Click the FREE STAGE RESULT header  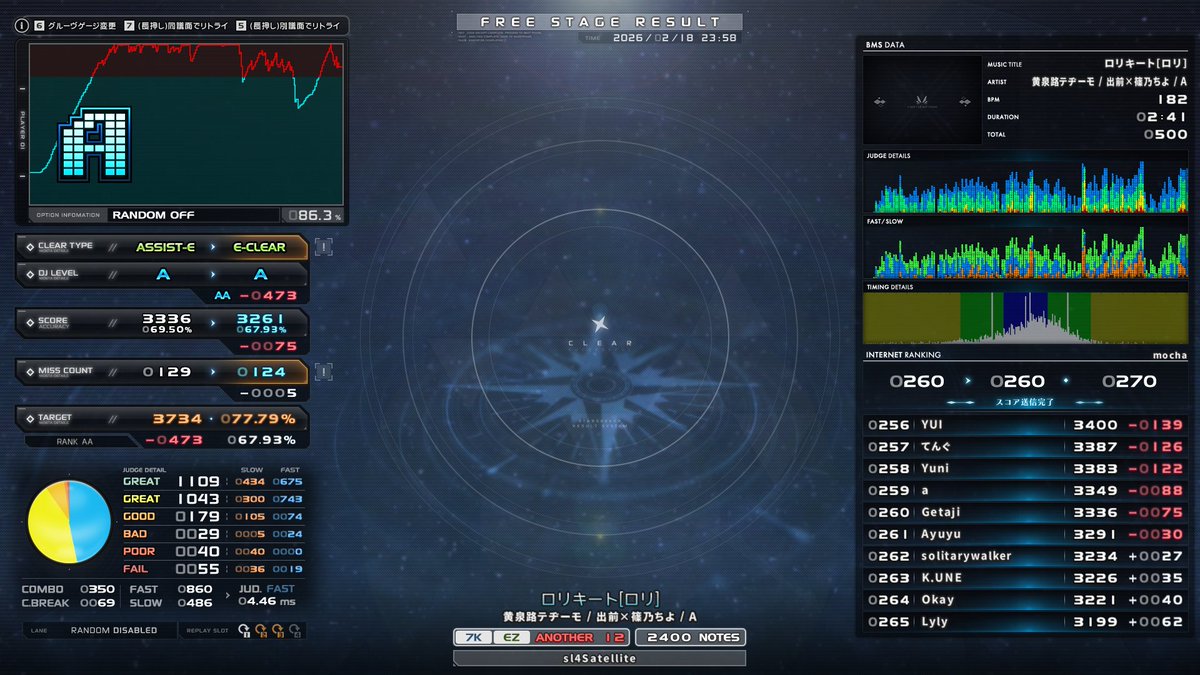[600, 22]
